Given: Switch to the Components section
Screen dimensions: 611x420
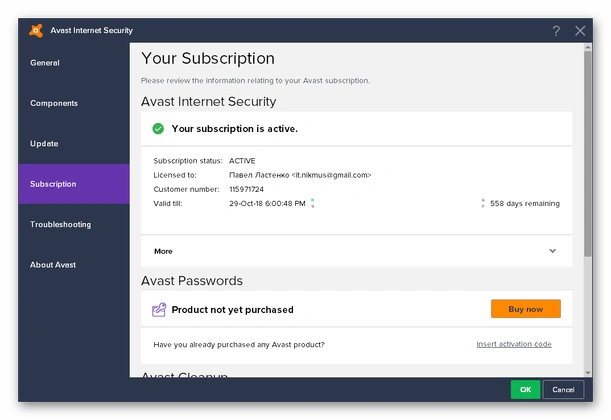Looking at the screenshot, I should point(54,103).
